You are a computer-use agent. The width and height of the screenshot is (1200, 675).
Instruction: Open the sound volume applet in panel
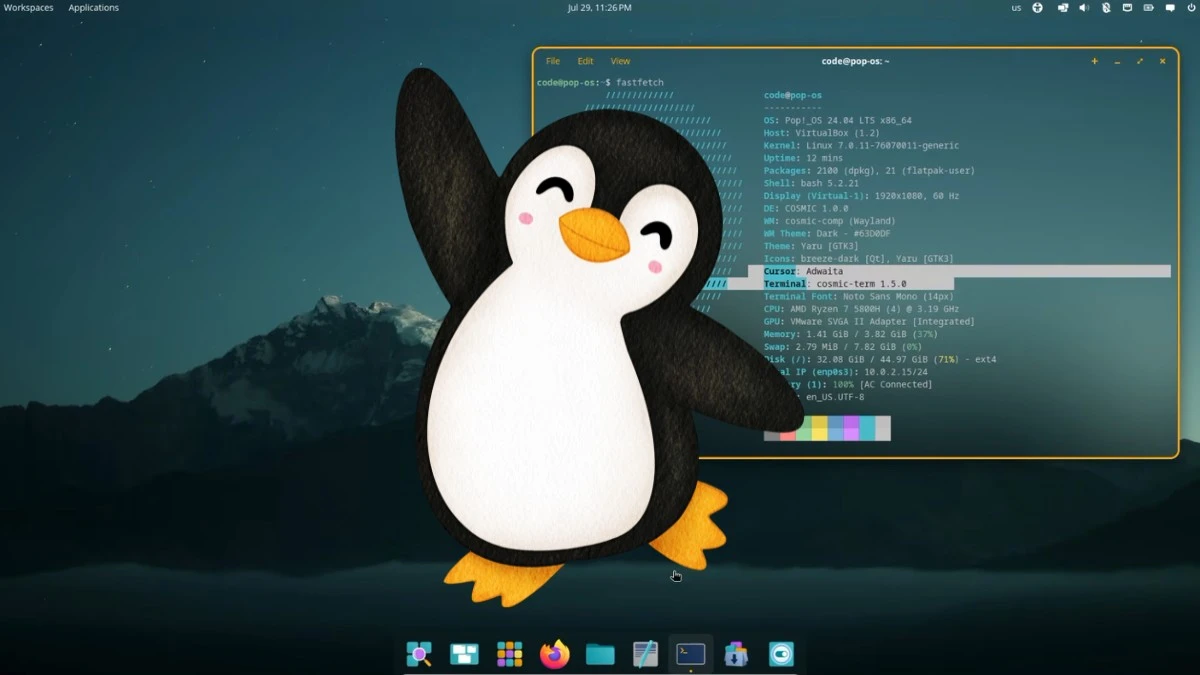click(1083, 8)
